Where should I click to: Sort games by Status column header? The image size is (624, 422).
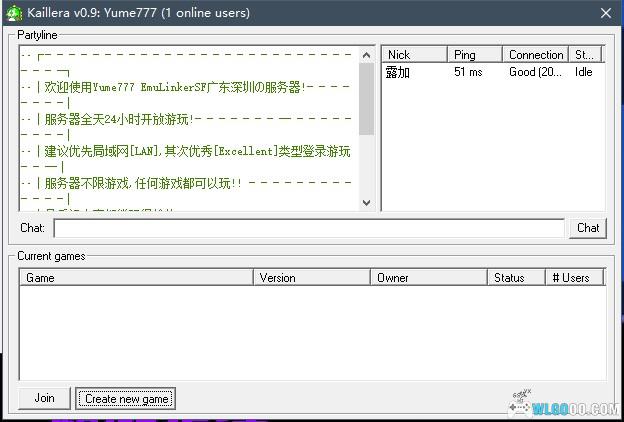(516, 277)
